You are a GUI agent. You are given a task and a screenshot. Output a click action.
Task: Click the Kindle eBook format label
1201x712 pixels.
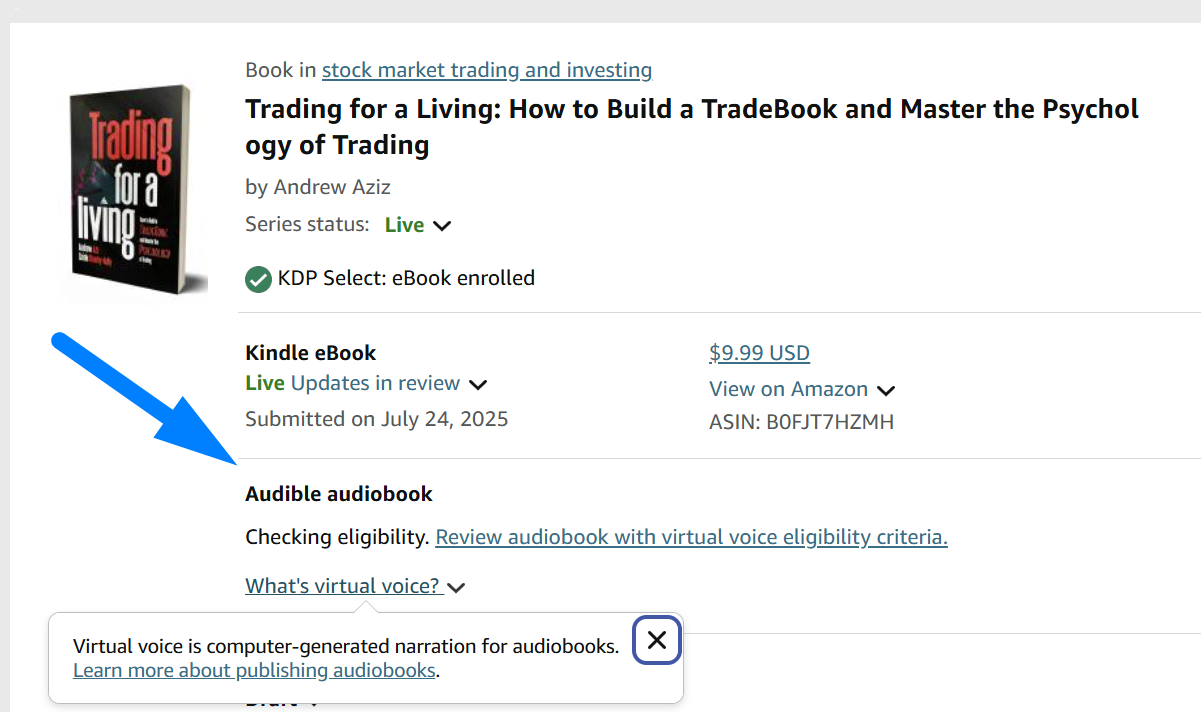pos(310,353)
